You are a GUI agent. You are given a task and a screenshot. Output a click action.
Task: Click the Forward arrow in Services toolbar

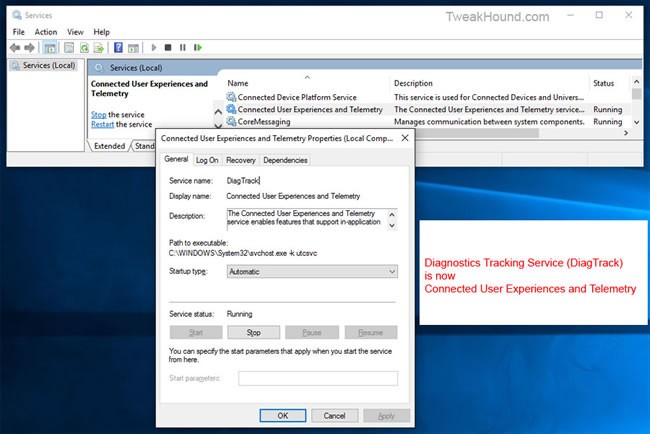[x=28, y=47]
